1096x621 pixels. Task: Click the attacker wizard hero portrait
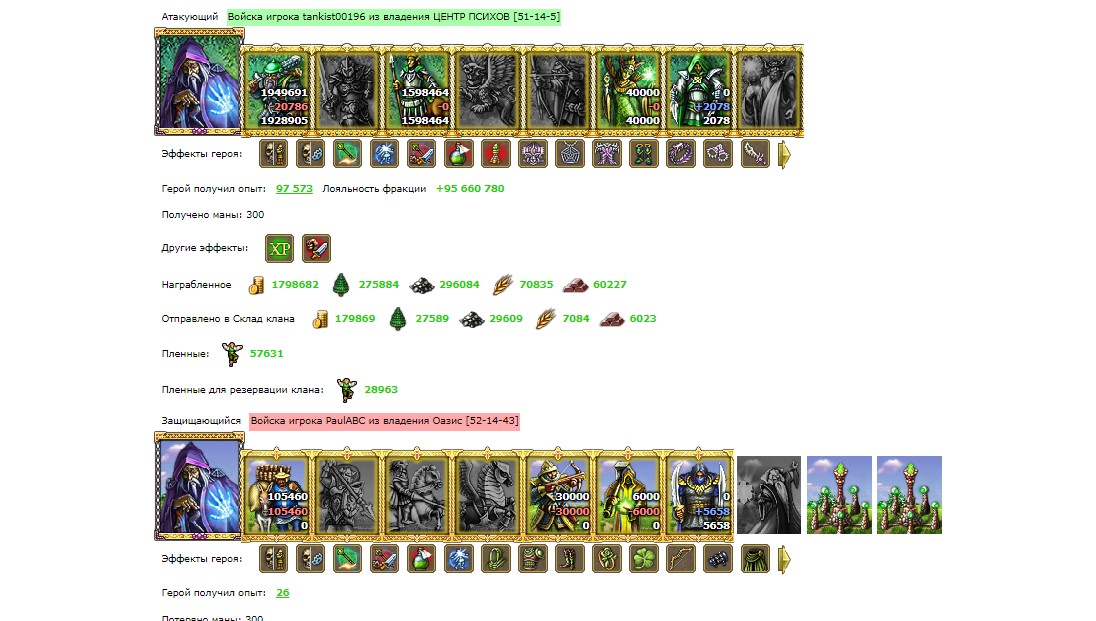(199, 82)
